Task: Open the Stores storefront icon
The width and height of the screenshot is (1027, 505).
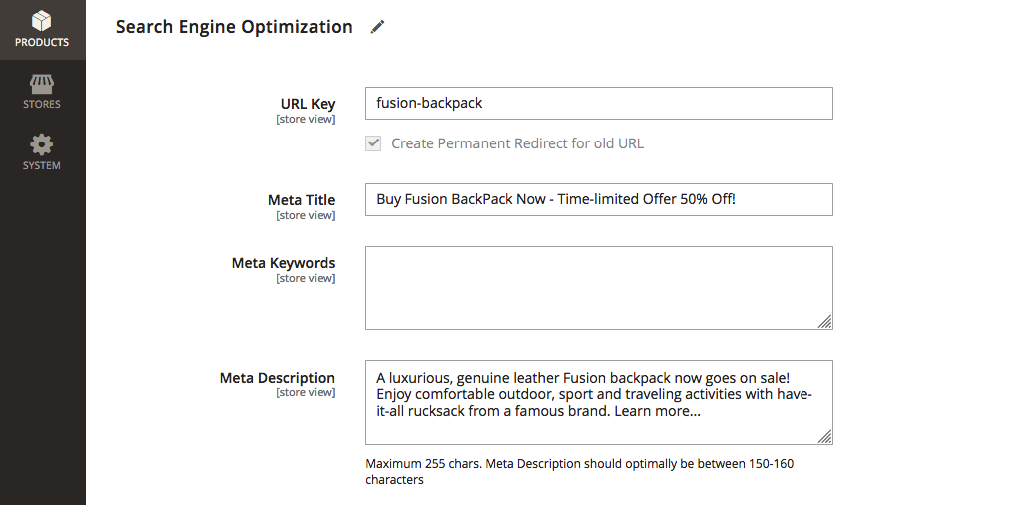Action: point(42,84)
